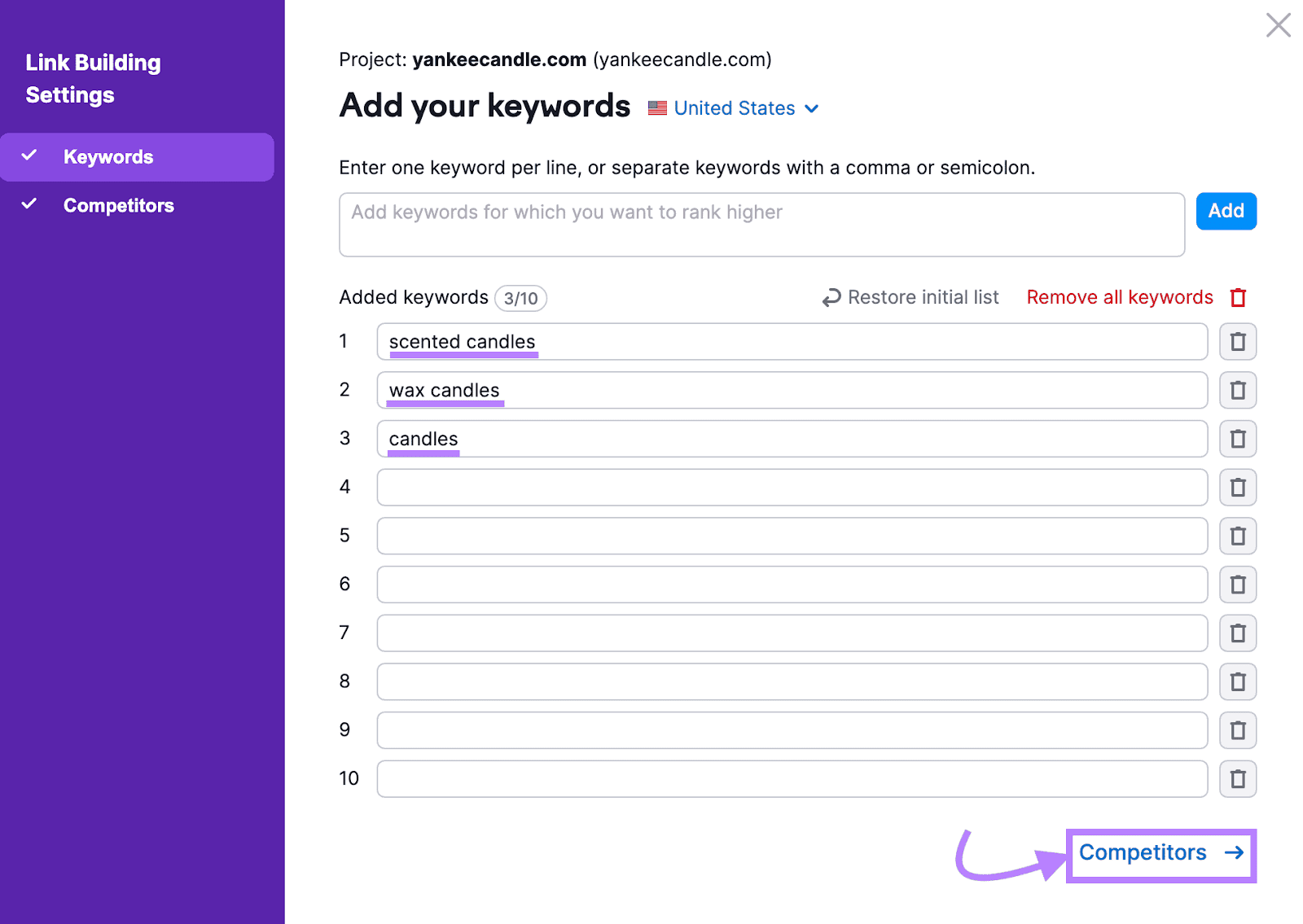1303x924 pixels.
Task: Delete the "wax candles" keyword row
Action: [1237, 390]
